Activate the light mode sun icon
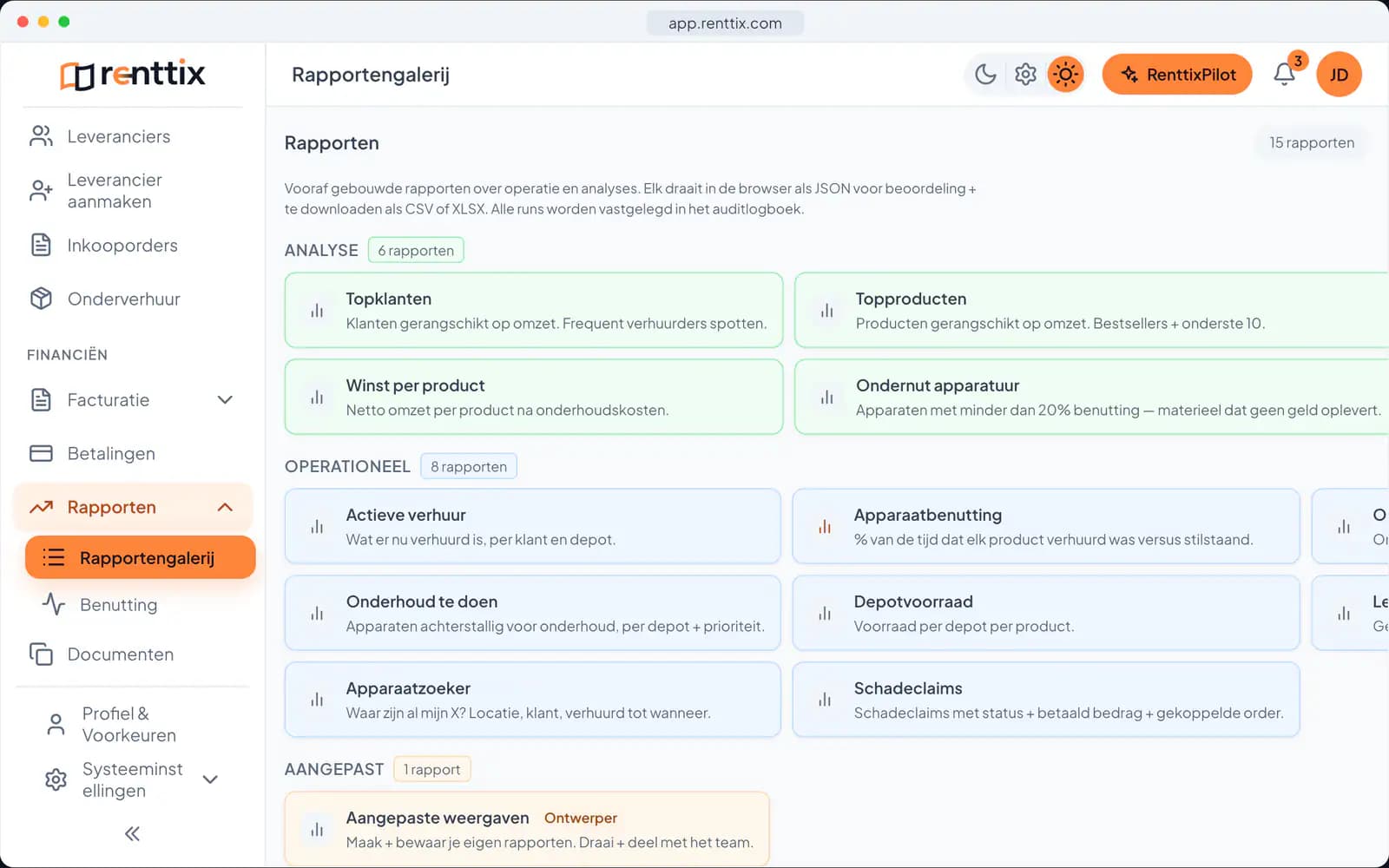This screenshot has width=1389, height=868. (x=1065, y=75)
